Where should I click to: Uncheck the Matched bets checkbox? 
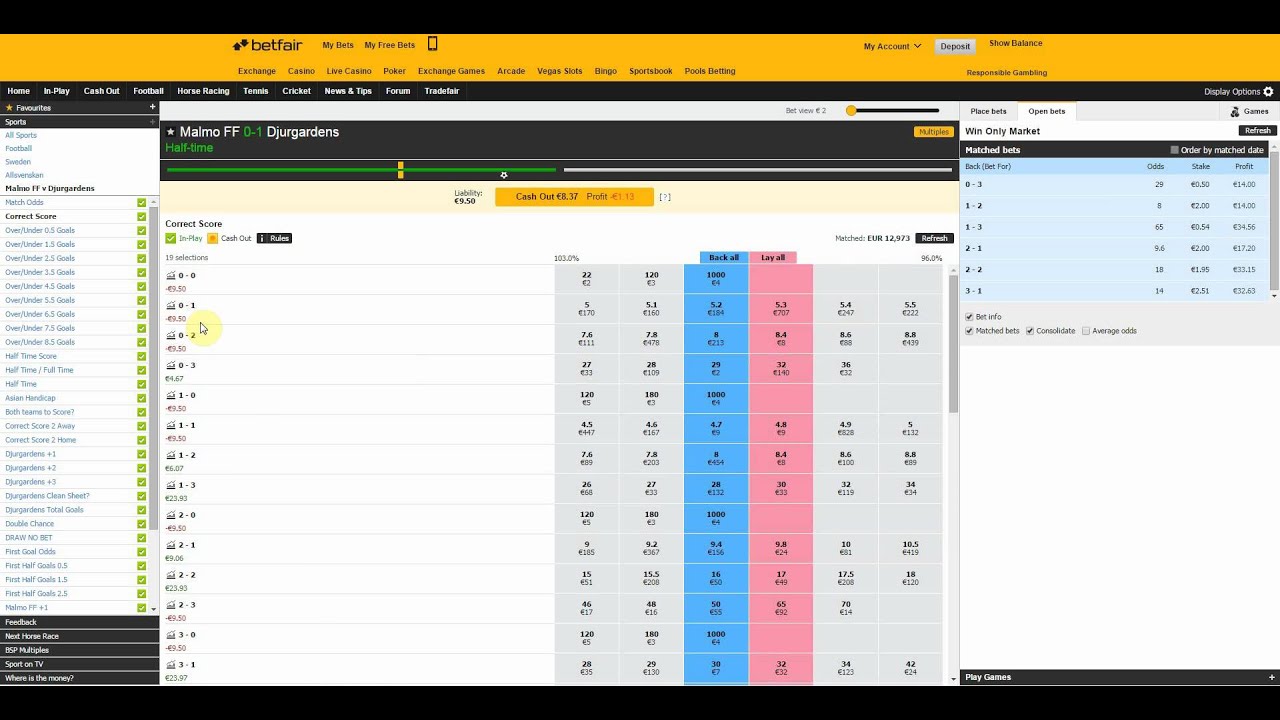click(969, 331)
